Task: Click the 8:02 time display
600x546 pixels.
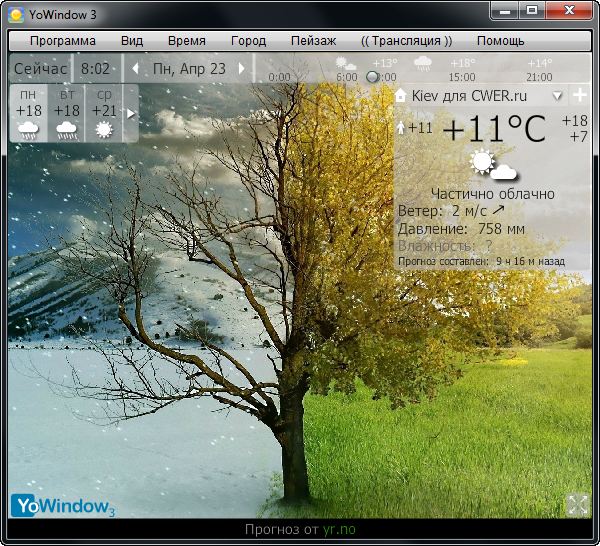Action: pos(96,69)
